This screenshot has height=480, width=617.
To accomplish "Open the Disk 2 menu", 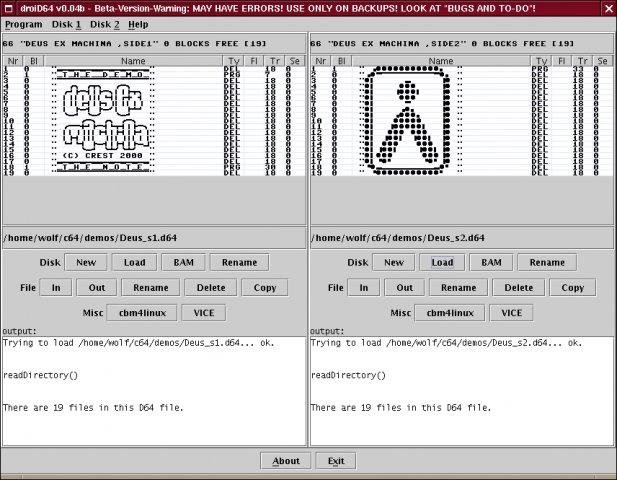I will tap(105, 24).
